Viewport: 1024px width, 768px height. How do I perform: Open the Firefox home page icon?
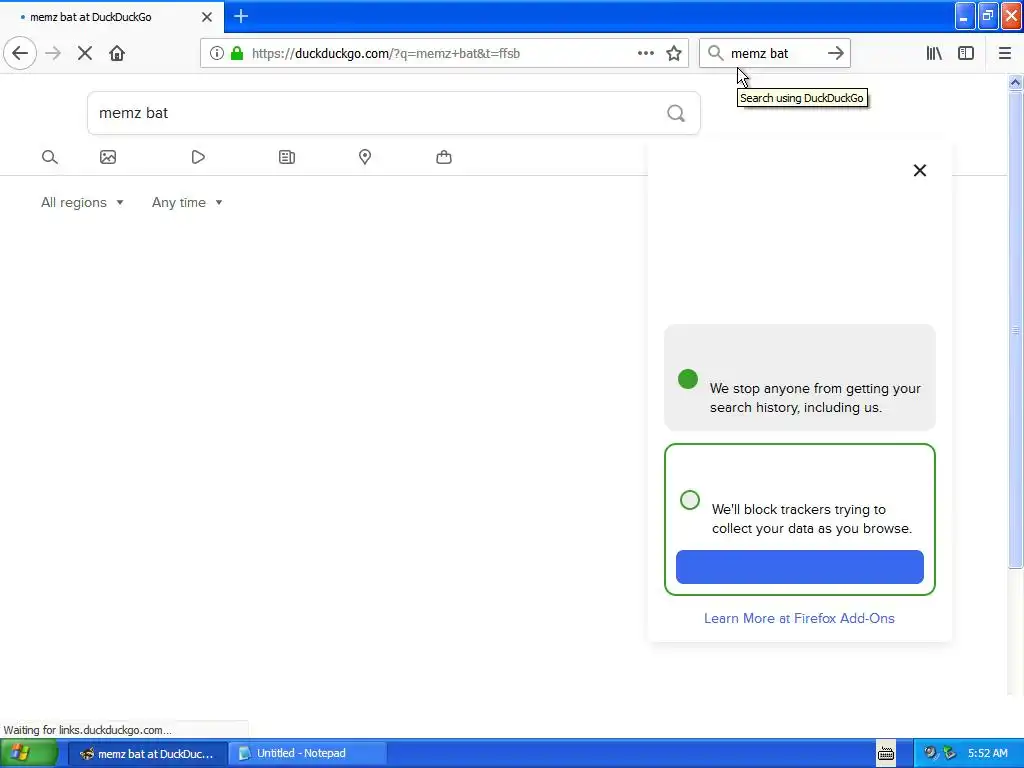tap(117, 53)
